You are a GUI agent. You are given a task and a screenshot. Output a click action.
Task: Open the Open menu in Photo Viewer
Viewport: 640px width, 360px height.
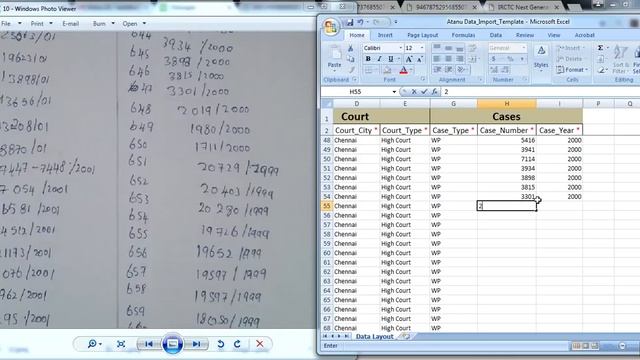134,24
